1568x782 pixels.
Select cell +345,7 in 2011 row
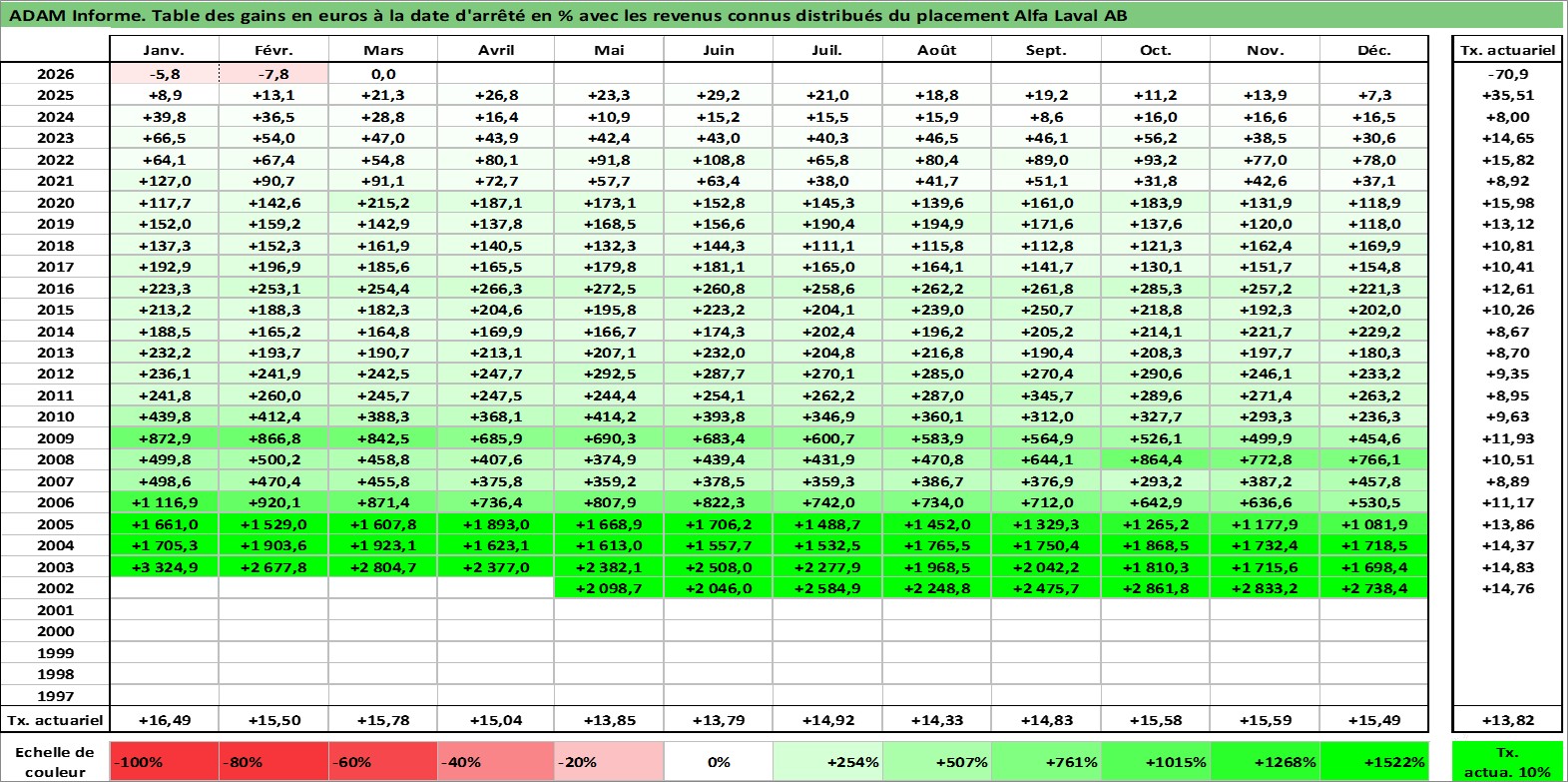point(1046,395)
